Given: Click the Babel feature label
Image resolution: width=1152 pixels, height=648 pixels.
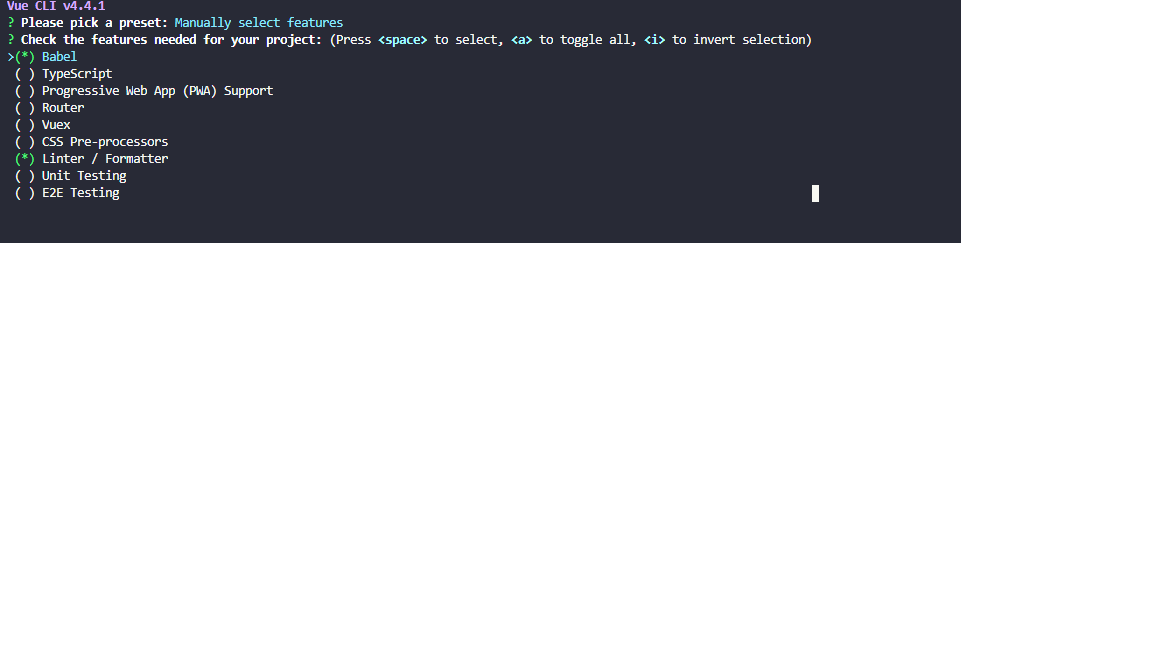Looking at the screenshot, I should tap(59, 57).
